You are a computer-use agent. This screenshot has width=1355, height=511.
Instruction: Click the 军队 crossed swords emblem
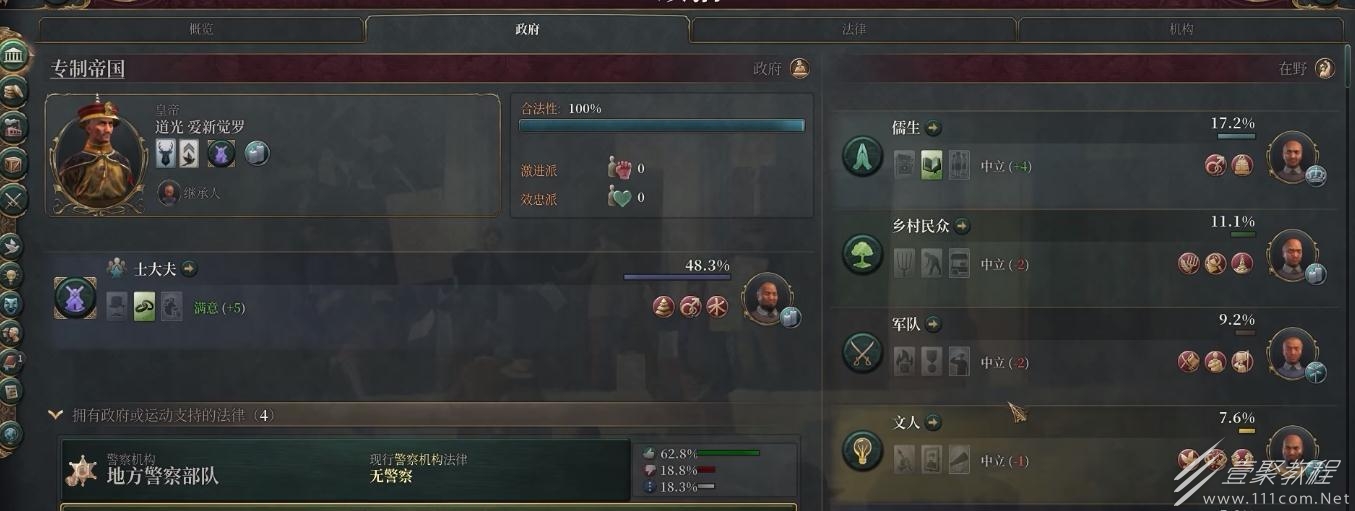pyautogui.click(x=862, y=352)
